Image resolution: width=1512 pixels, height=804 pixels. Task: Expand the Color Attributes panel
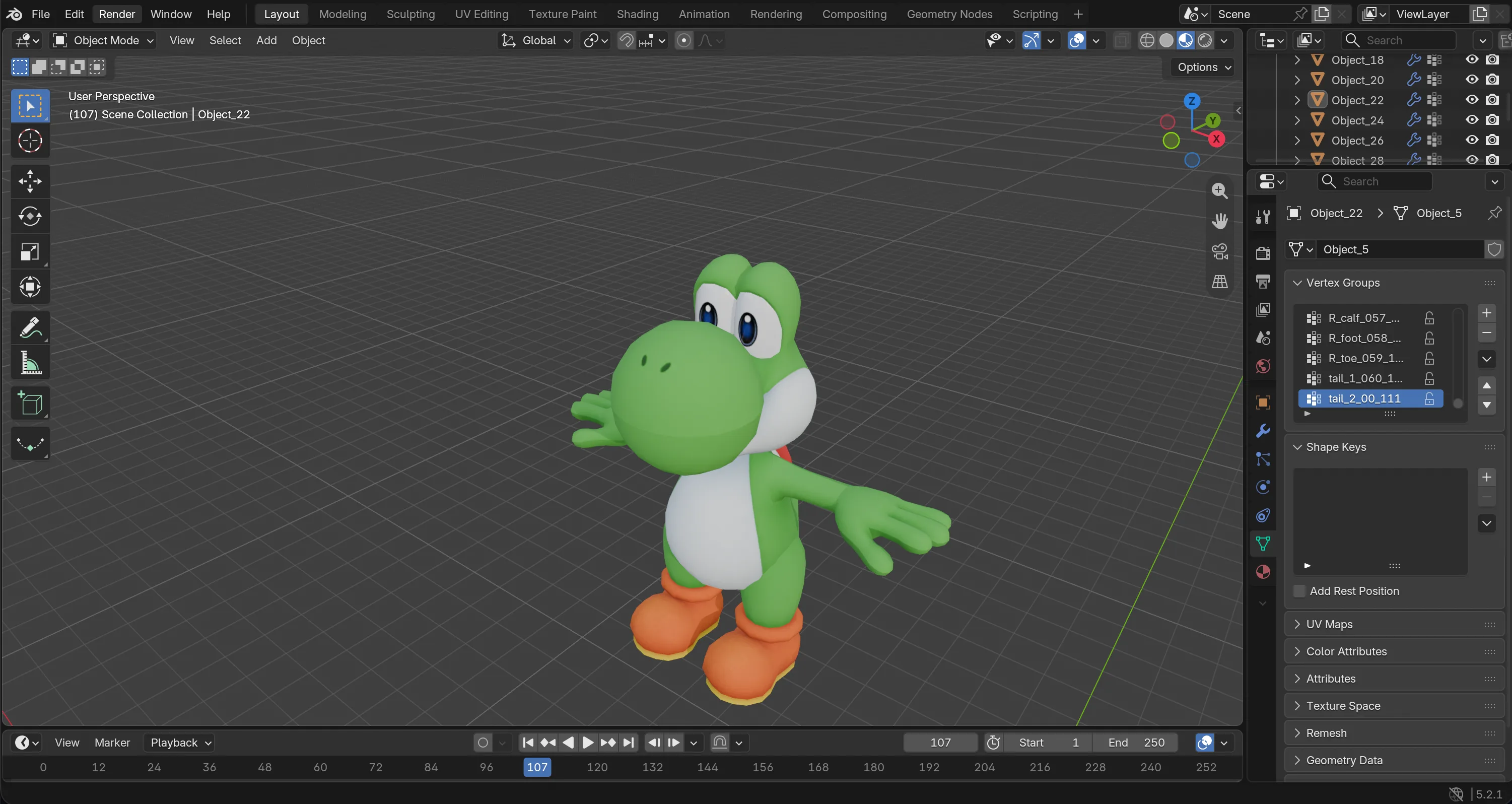[x=1394, y=651]
